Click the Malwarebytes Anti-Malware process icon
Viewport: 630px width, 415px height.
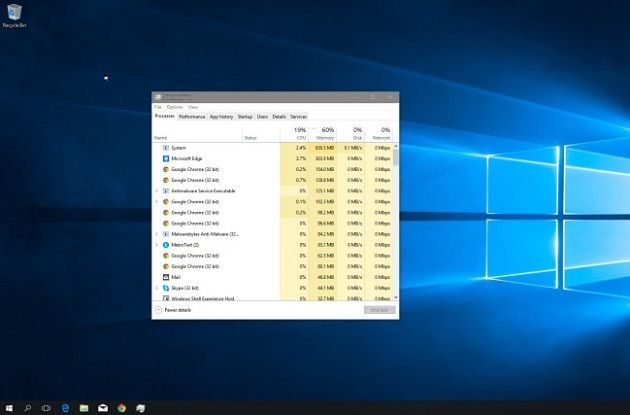[166, 234]
